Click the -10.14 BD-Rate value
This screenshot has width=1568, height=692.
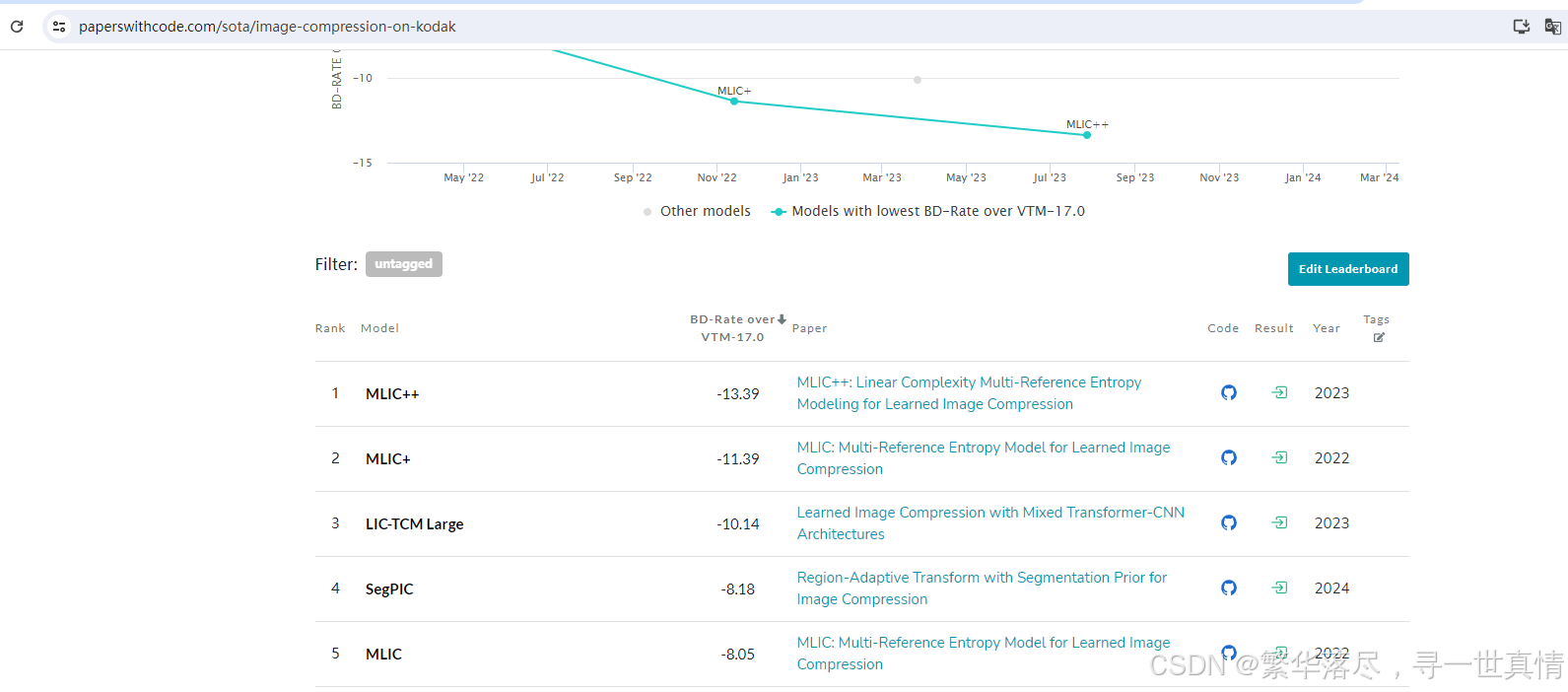tap(738, 523)
